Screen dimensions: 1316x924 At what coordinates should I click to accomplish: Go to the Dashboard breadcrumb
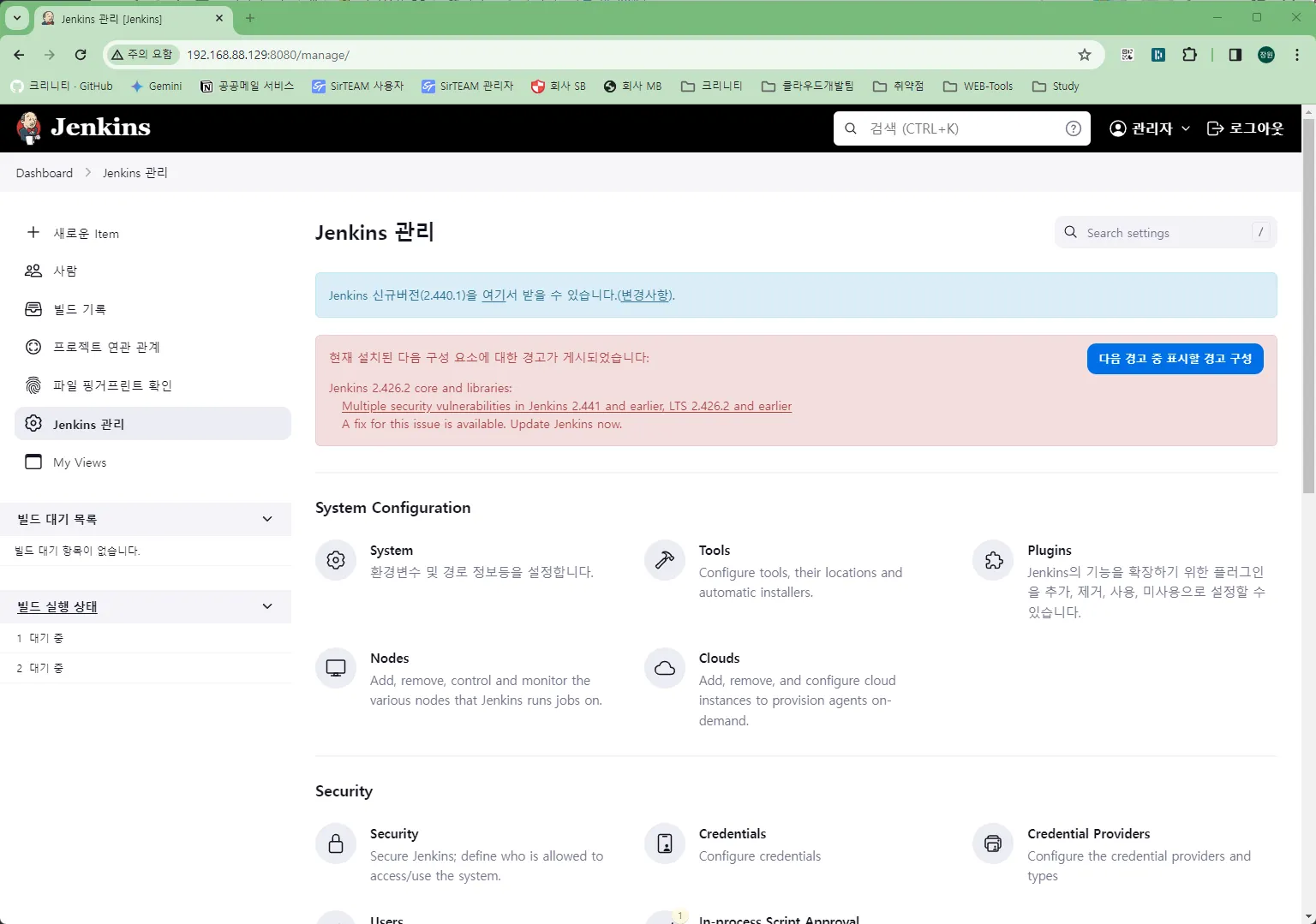pyautogui.click(x=45, y=173)
